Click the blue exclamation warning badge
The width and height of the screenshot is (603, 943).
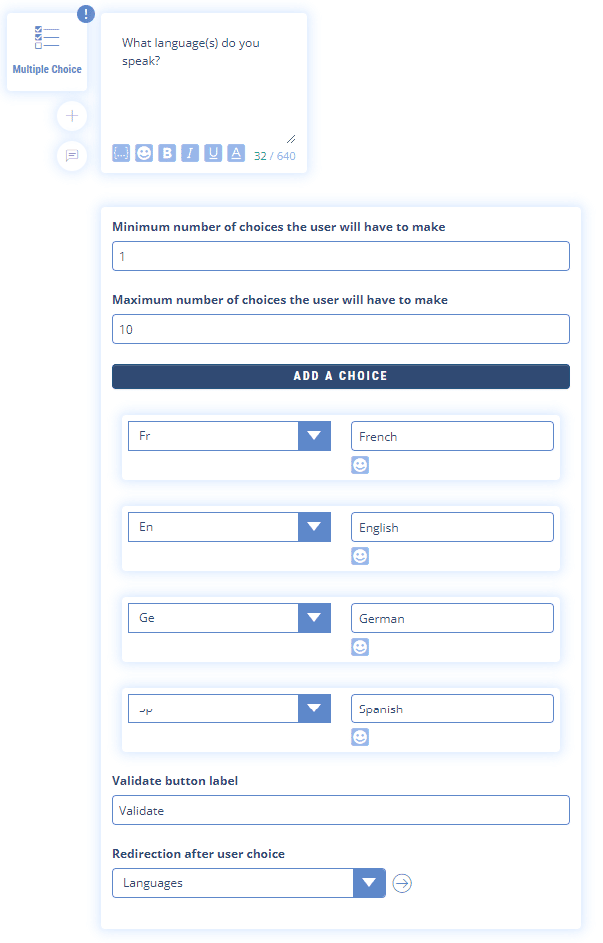(x=86, y=14)
